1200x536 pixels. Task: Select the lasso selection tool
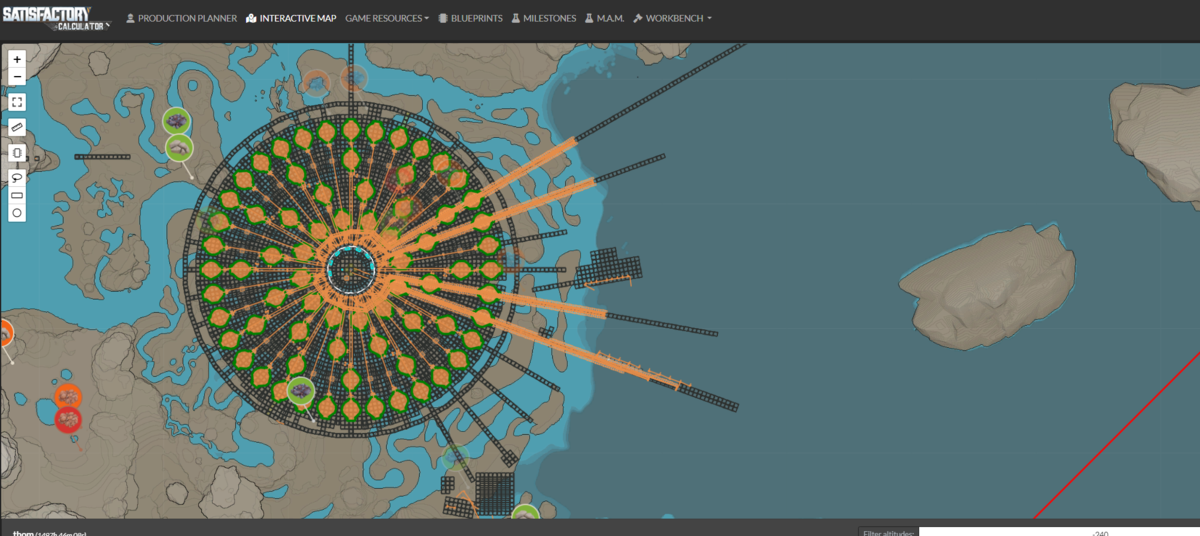coord(17,177)
